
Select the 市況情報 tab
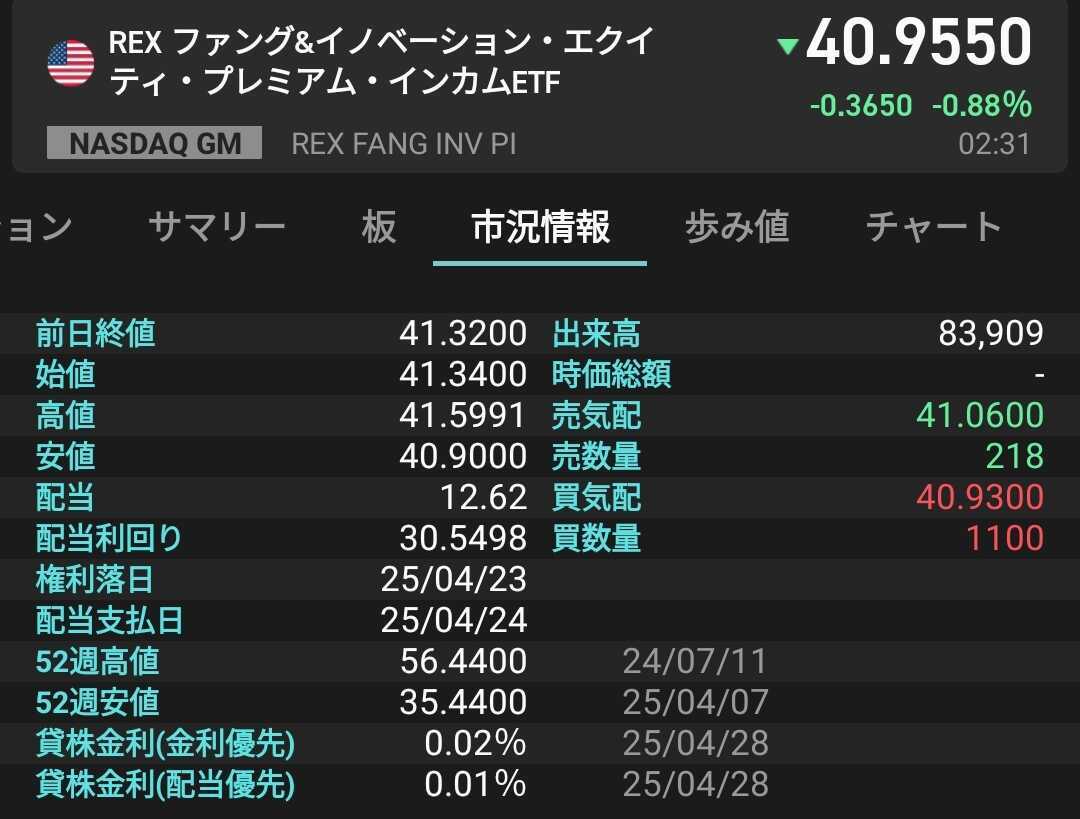pyautogui.click(x=540, y=227)
